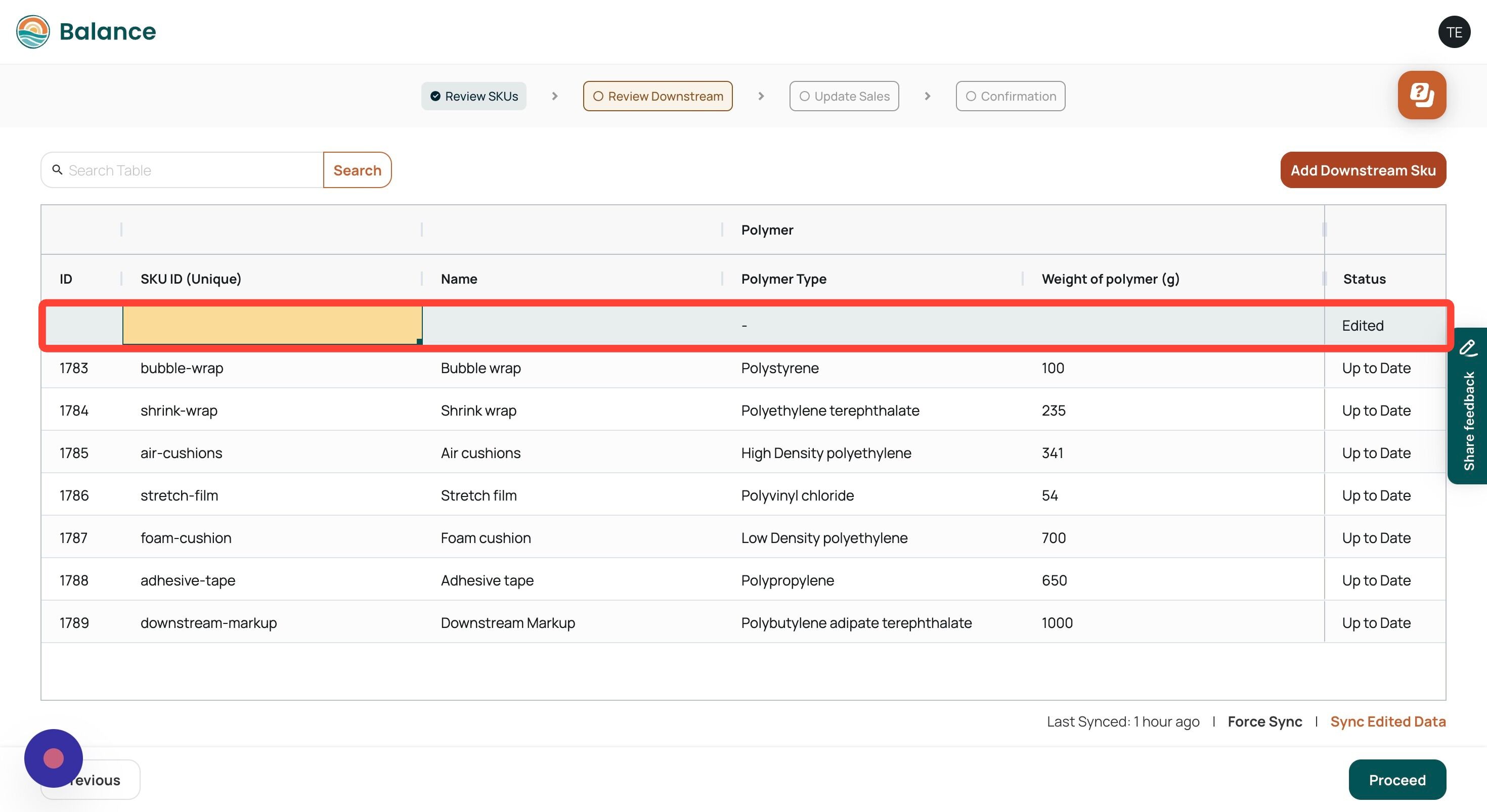Image resolution: width=1487 pixels, height=812 pixels.
Task: Click the weight 1000 cell
Action: pos(1173,623)
